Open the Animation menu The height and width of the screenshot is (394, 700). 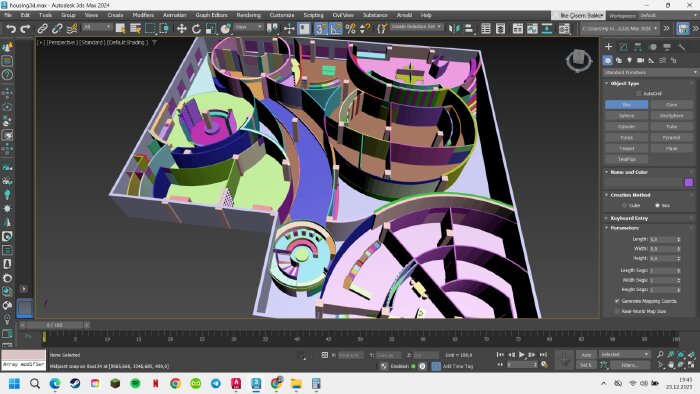(x=174, y=15)
